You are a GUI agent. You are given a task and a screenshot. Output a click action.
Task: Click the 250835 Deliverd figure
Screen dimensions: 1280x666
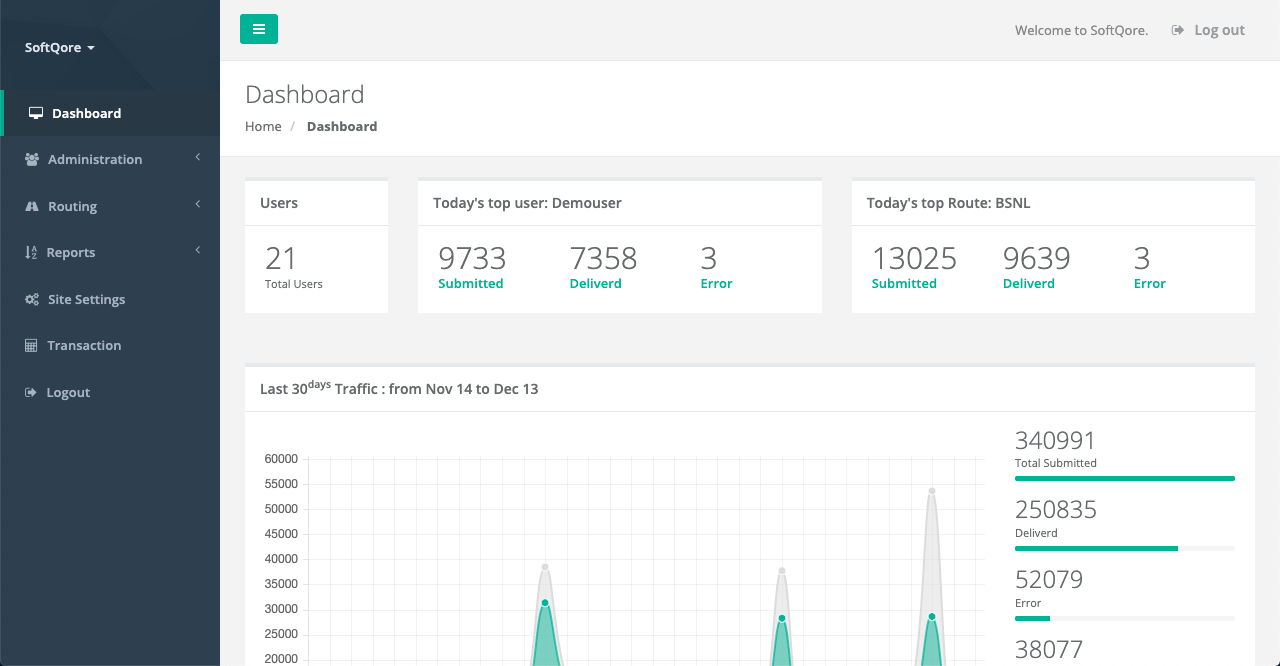(x=1056, y=510)
